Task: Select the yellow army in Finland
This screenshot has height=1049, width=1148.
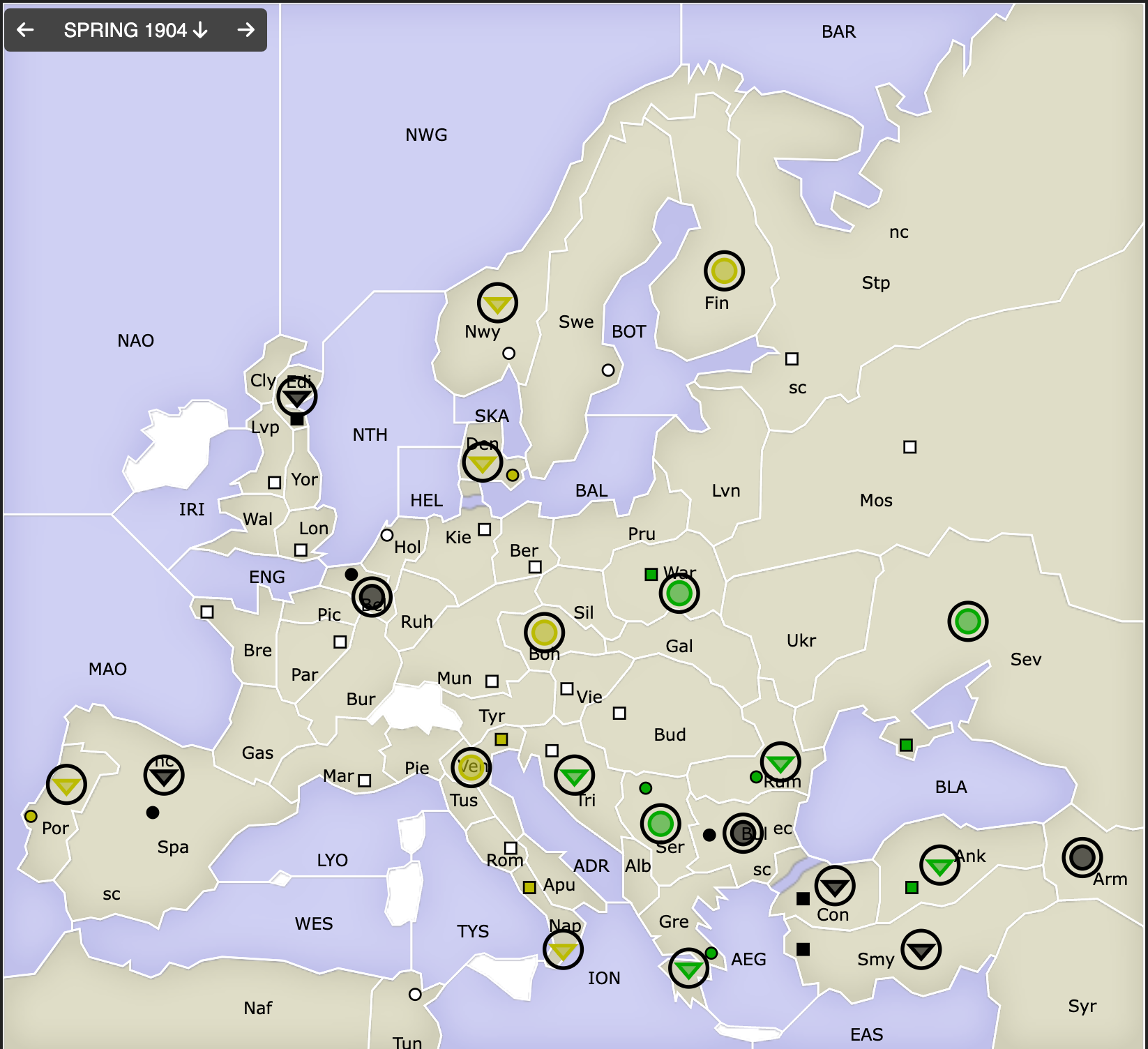Action: tap(724, 271)
